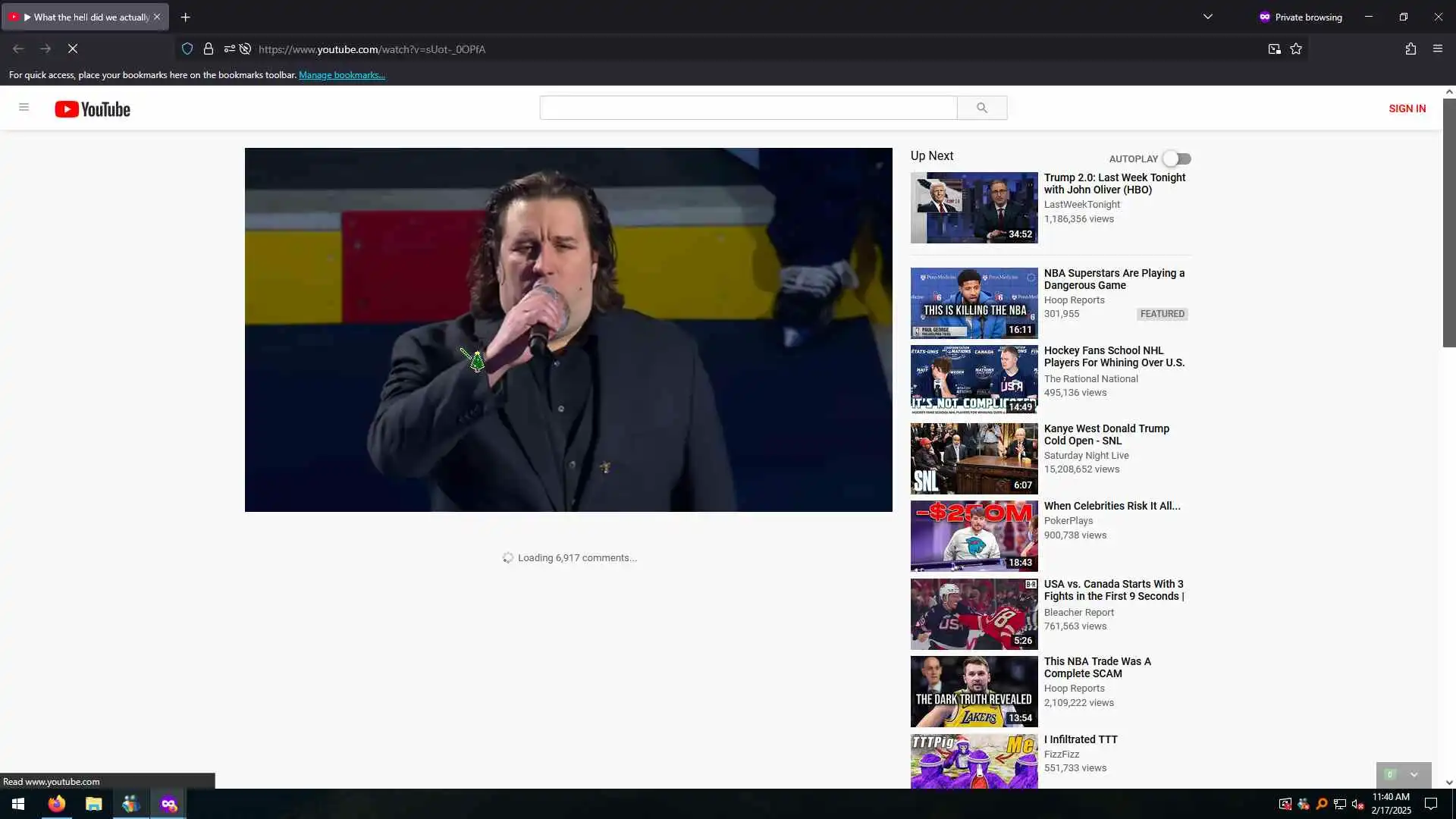The image size is (1456, 819).
Task: Open the Manage bookmarks link
Action: (341, 75)
